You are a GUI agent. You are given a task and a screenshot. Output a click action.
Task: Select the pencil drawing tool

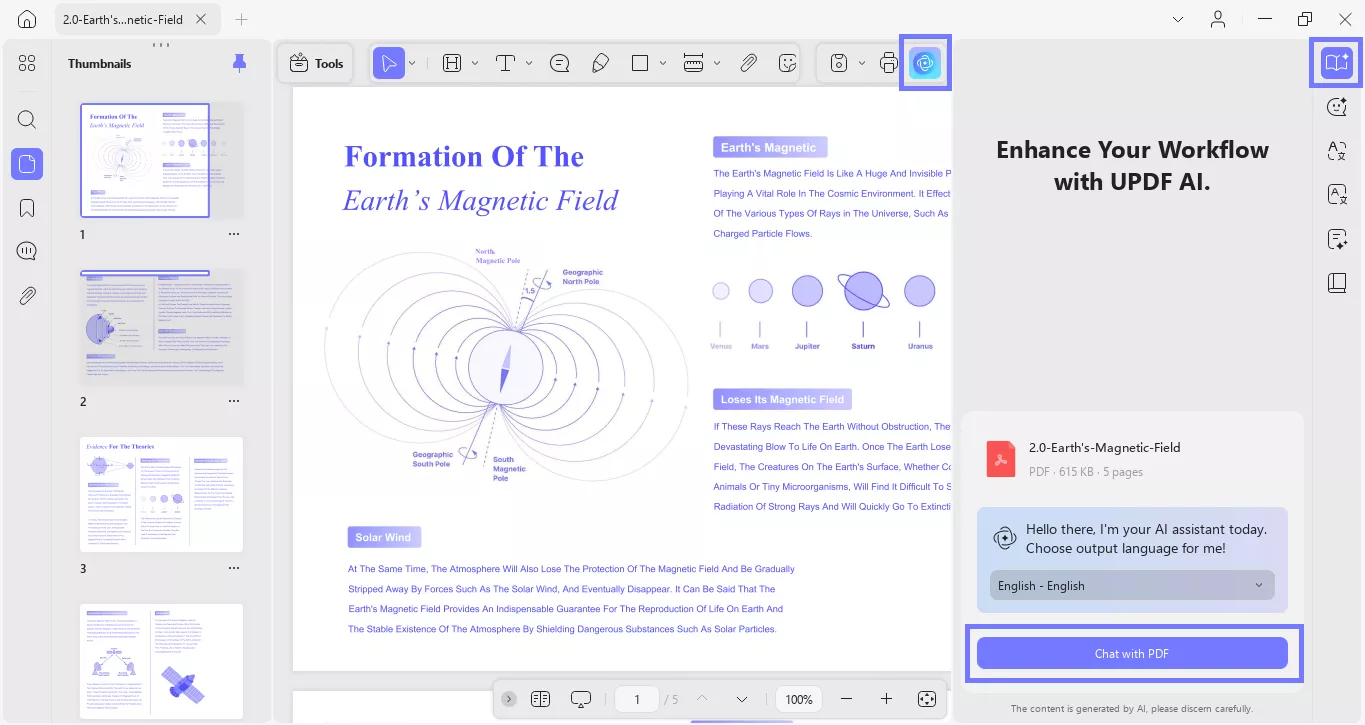[600, 64]
